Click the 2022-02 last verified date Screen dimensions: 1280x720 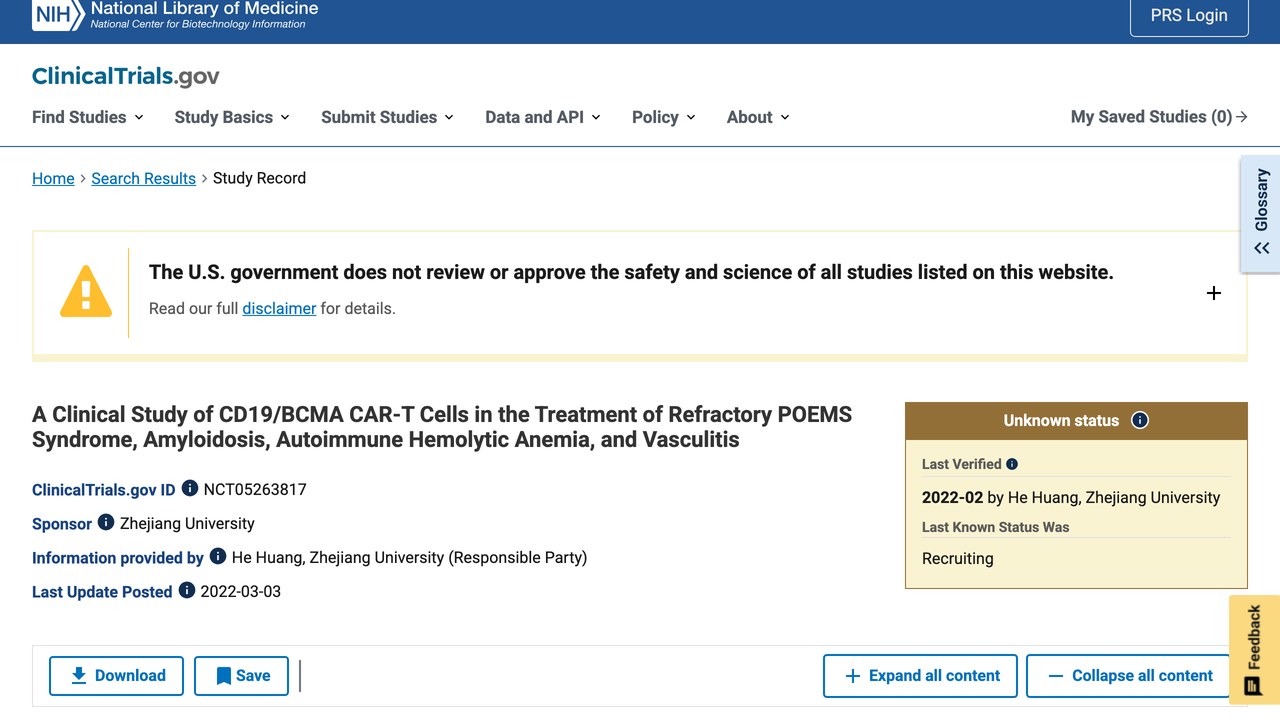pyautogui.click(x=952, y=497)
